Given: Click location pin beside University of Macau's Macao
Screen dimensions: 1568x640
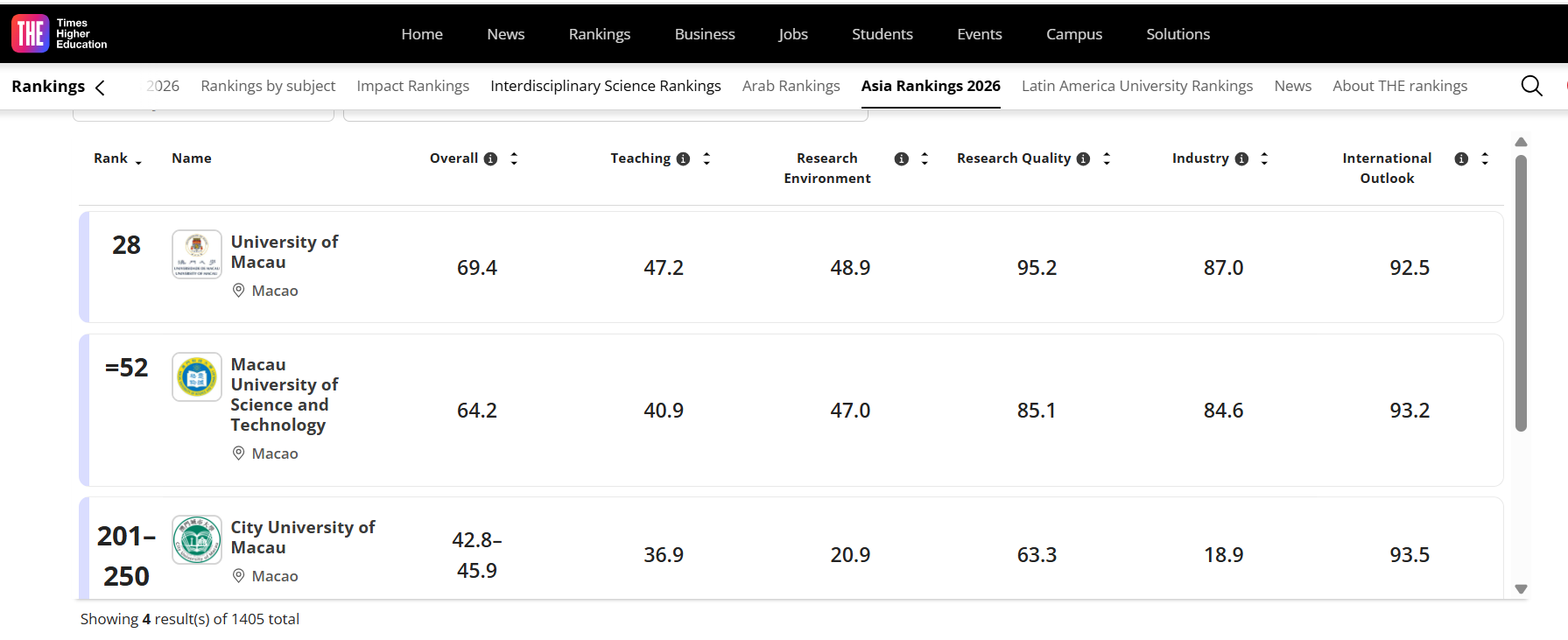Looking at the screenshot, I should 238,291.
